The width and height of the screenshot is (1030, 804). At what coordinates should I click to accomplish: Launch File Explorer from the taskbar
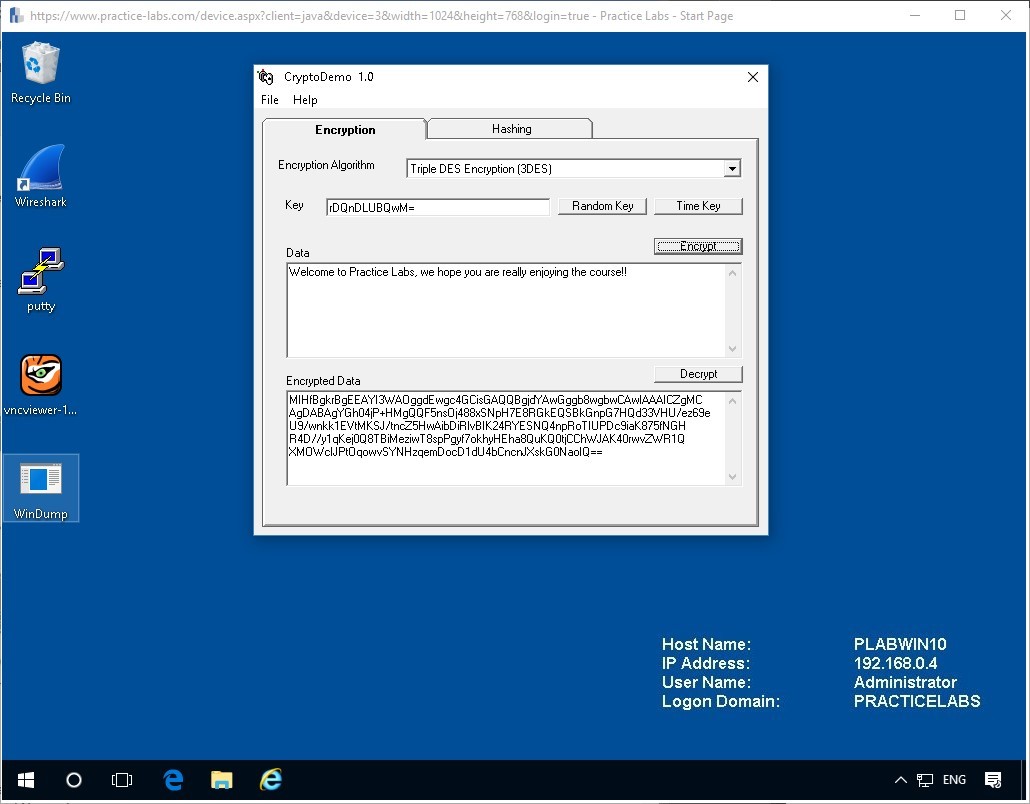point(221,780)
